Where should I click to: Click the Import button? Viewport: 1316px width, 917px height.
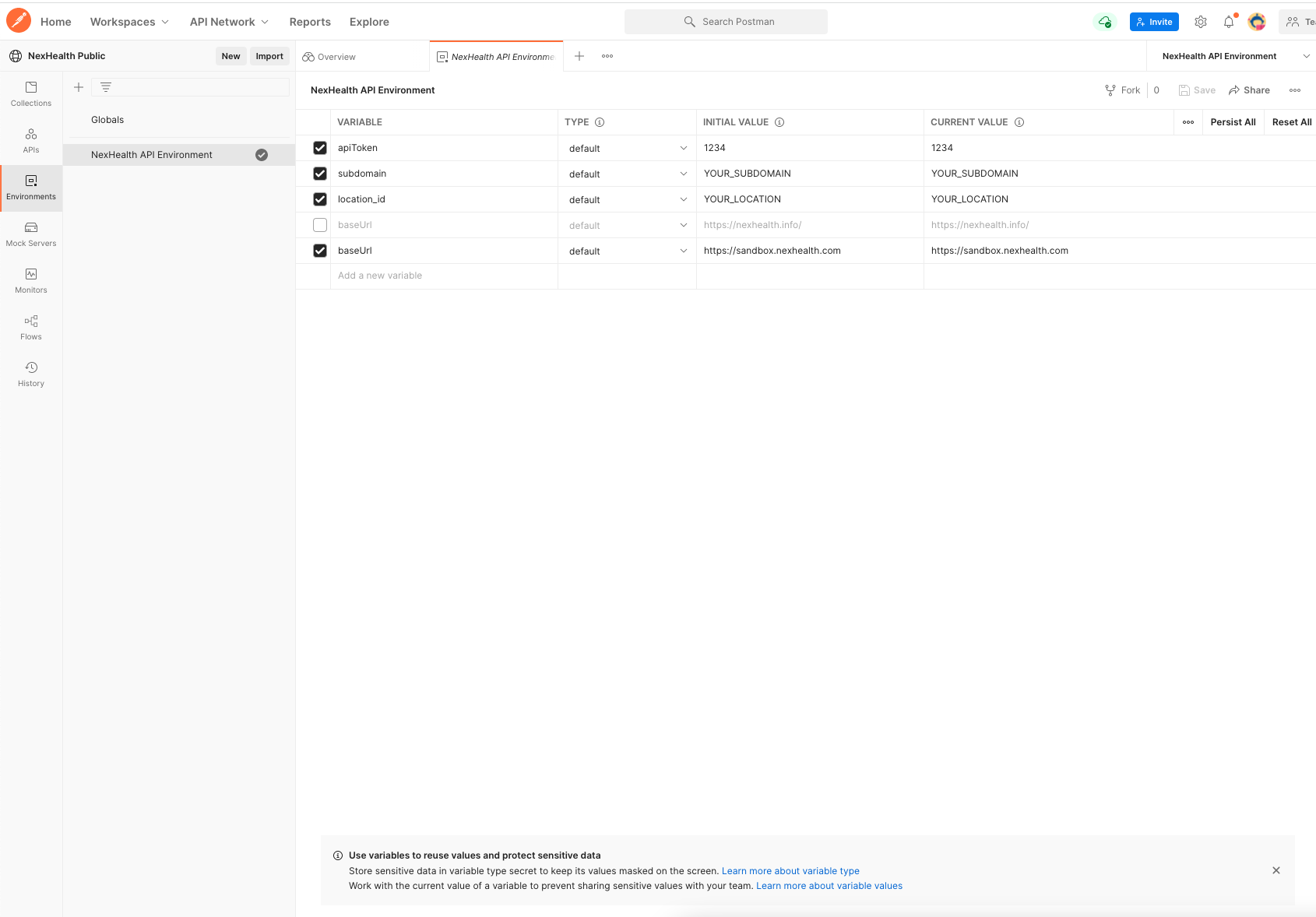pos(269,56)
